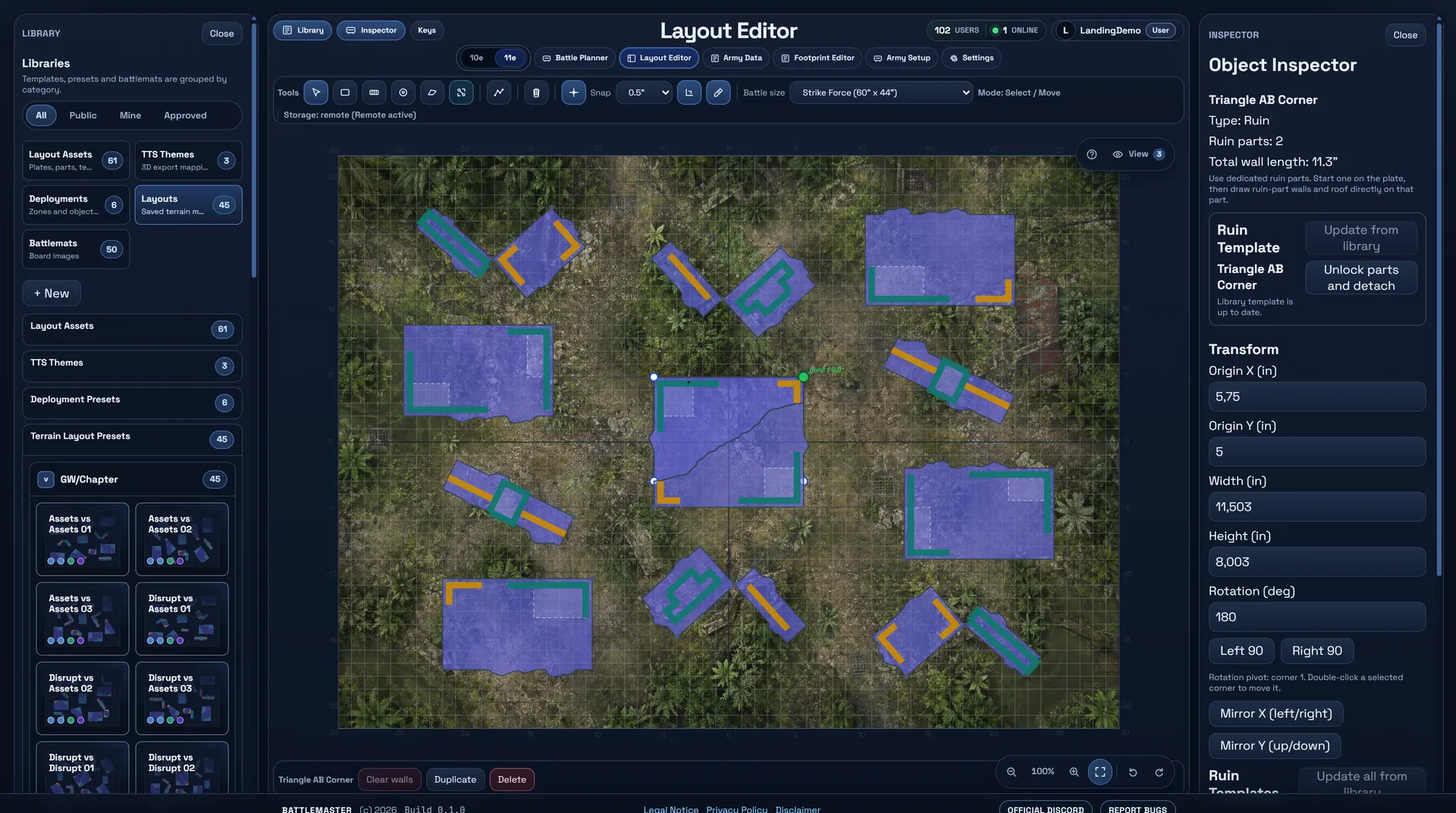Screen dimensions: 1456x813
Task: Expand the Deployment Presets row
Action: (132, 403)
